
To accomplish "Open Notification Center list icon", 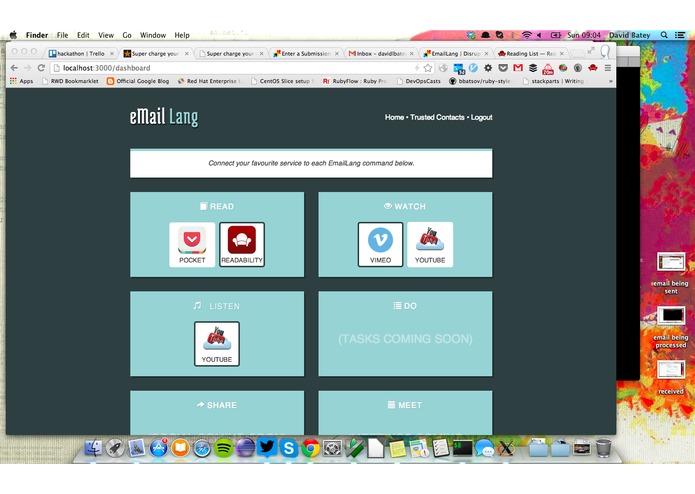I will pyautogui.click(x=680, y=35).
